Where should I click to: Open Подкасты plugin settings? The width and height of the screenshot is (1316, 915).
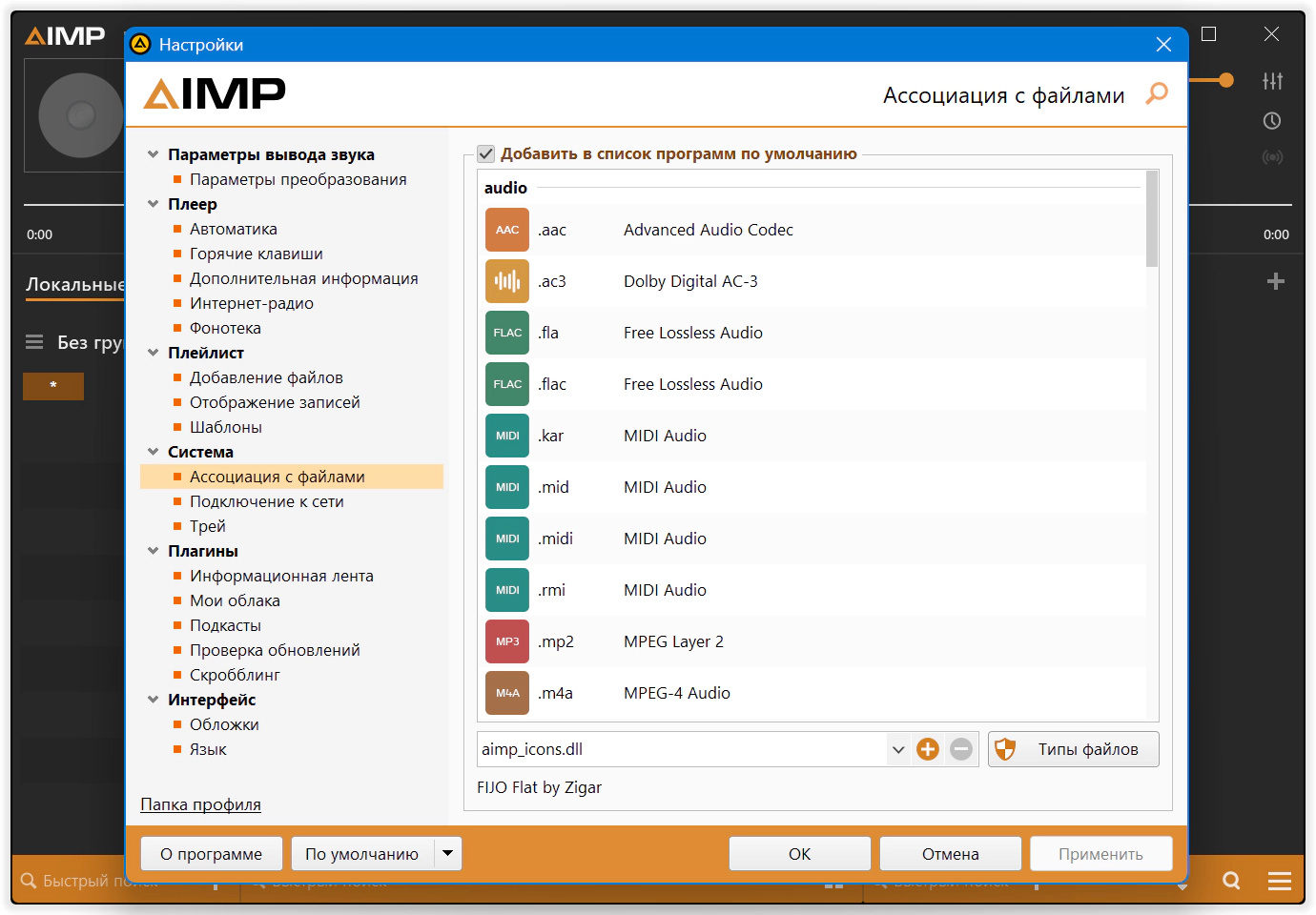coord(225,625)
